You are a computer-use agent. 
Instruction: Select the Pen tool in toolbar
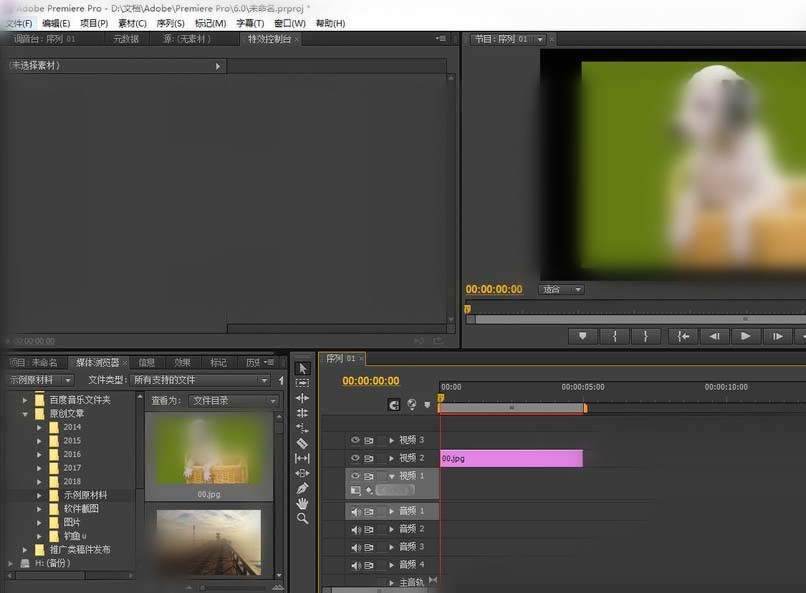click(x=302, y=488)
